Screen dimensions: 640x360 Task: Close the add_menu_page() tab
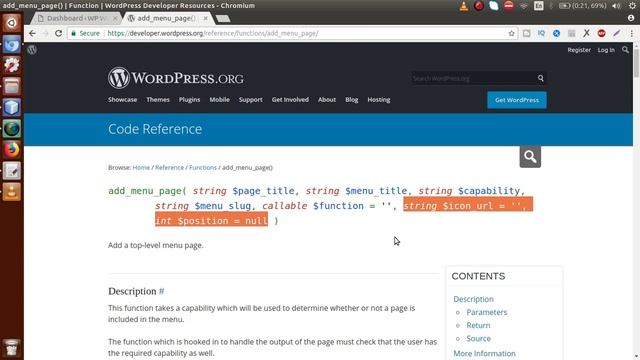tap(205, 18)
